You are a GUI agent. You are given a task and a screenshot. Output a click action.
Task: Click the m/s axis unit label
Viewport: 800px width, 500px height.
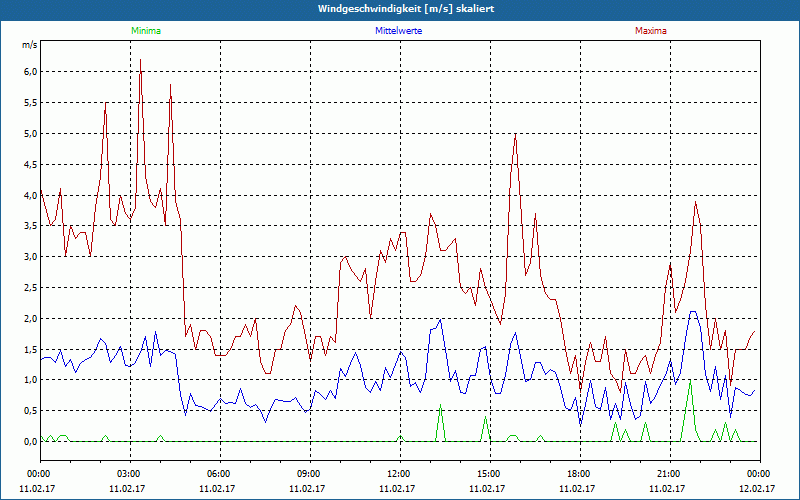[x=29, y=45]
